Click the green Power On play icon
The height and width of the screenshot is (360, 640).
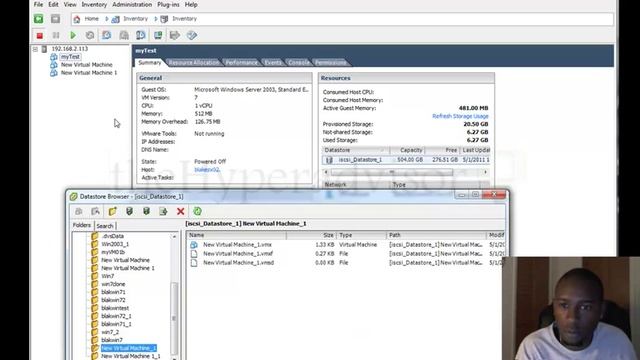point(73,36)
